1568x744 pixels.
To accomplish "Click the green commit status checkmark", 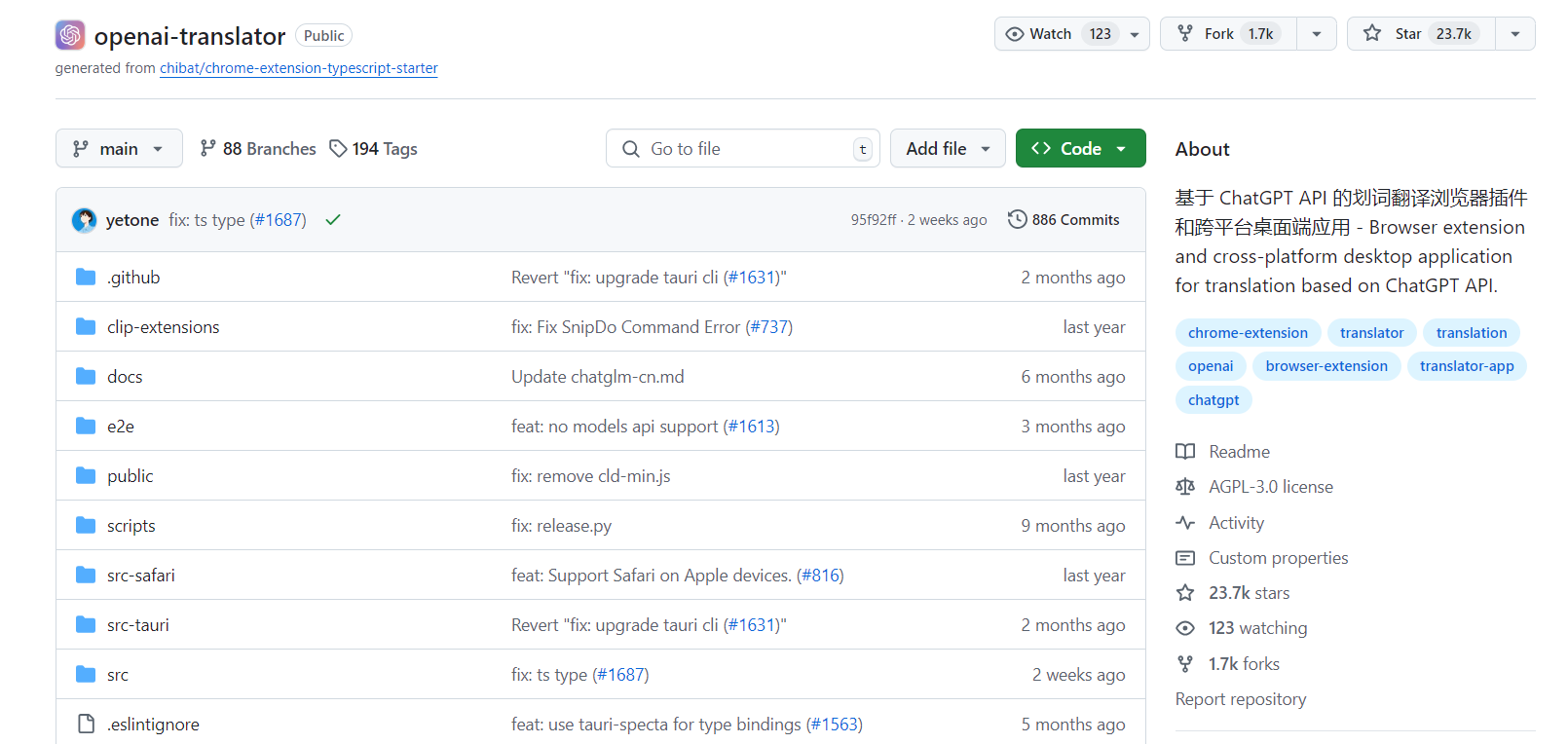I will 333,220.
